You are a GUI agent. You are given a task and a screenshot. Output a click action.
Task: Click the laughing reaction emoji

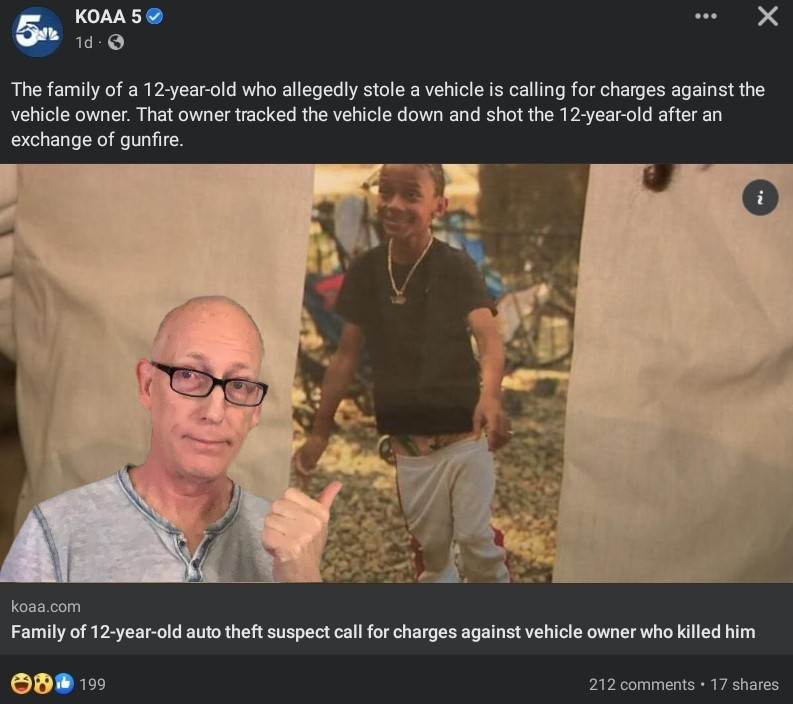pyautogui.click(x=20, y=684)
